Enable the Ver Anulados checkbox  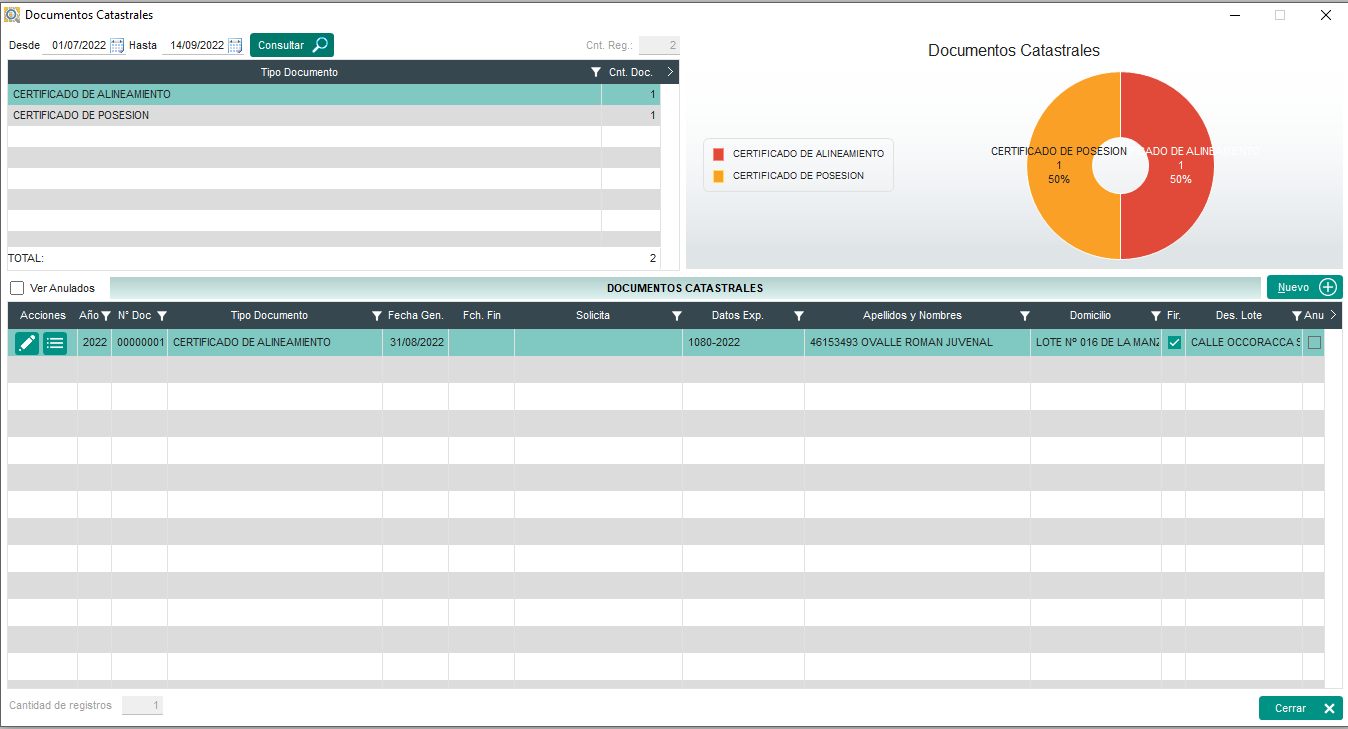17,288
